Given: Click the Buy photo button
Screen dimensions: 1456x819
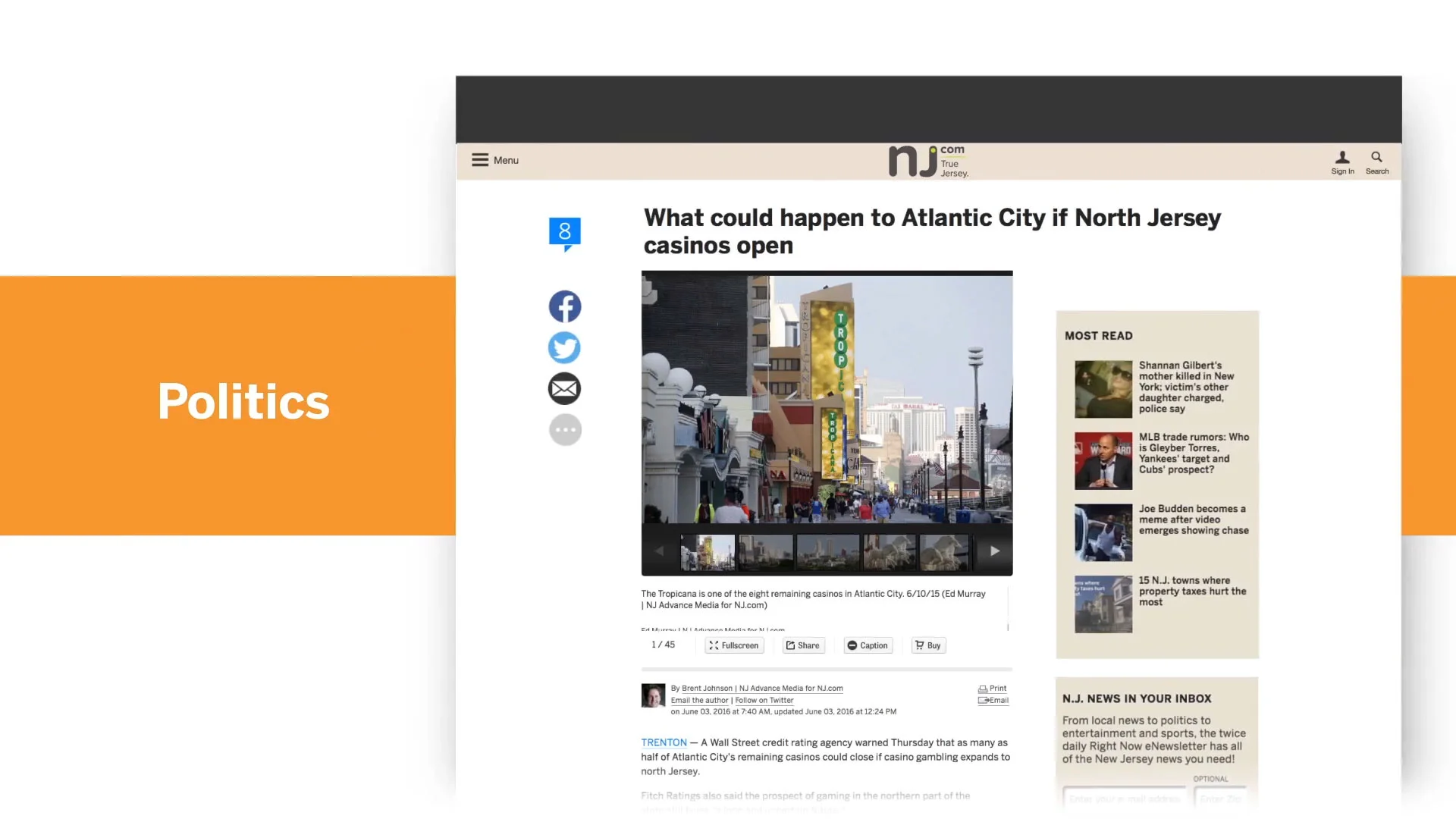Looking at the screenshot, I should point(928,645).
